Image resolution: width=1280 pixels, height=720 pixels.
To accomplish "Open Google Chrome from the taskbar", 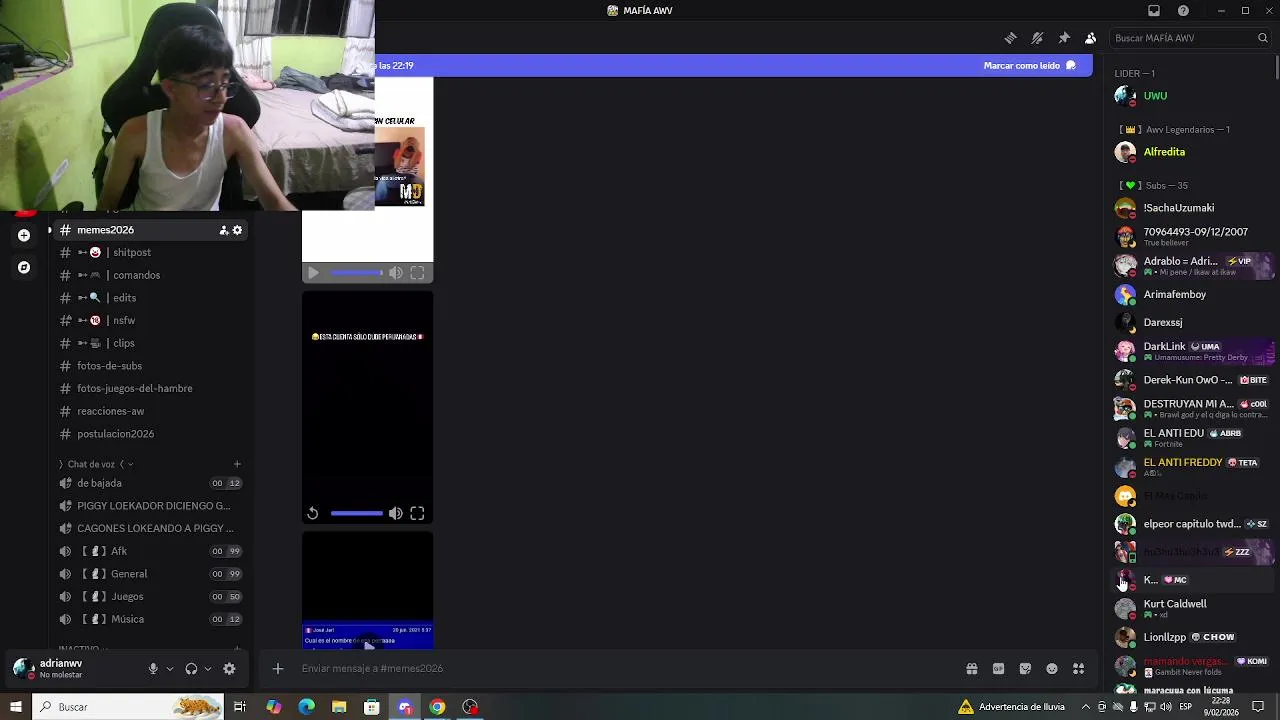I will pyautogui.click(x=437, y=707).
